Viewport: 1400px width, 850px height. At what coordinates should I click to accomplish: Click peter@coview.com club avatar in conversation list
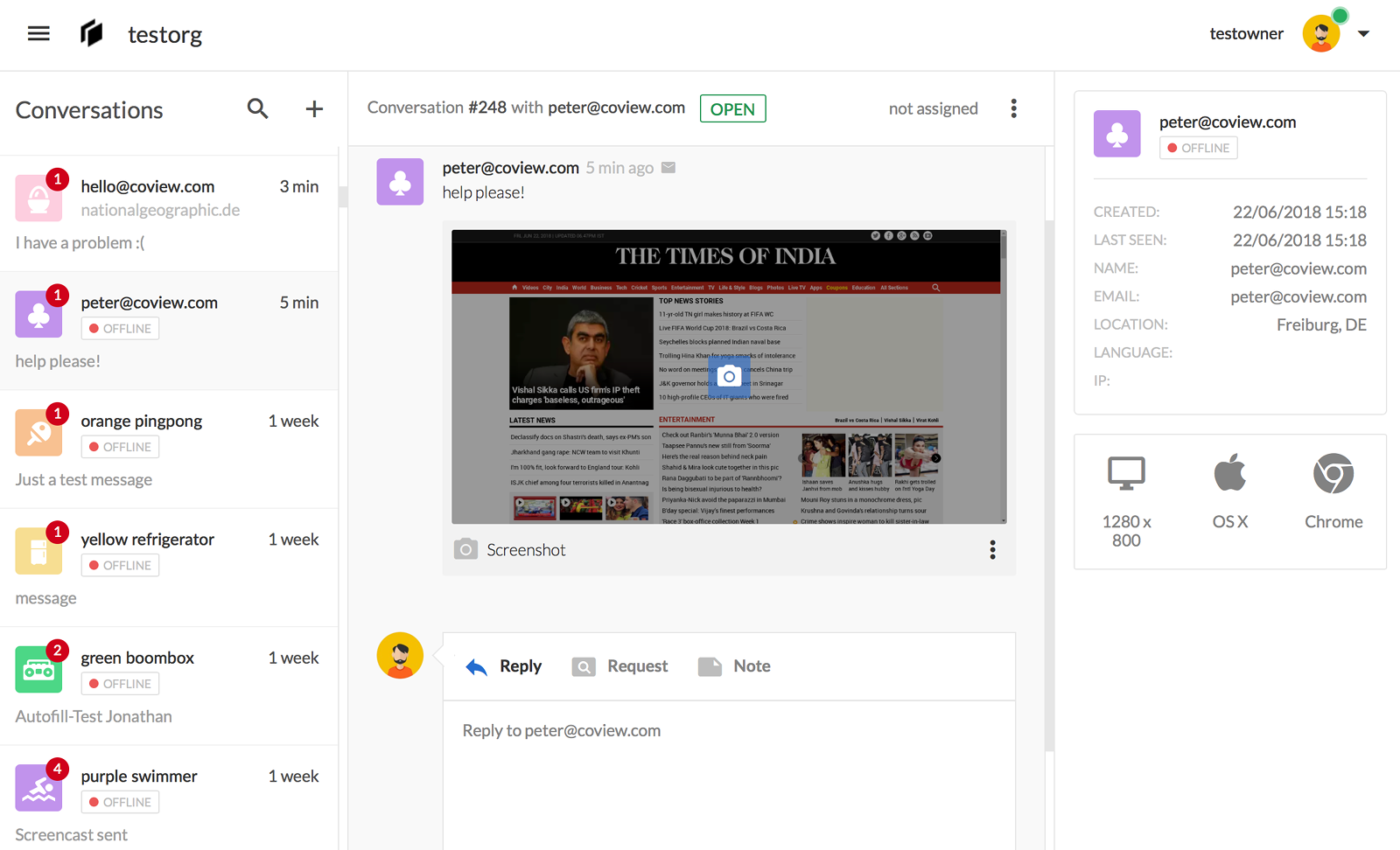[x=38, y=314]
